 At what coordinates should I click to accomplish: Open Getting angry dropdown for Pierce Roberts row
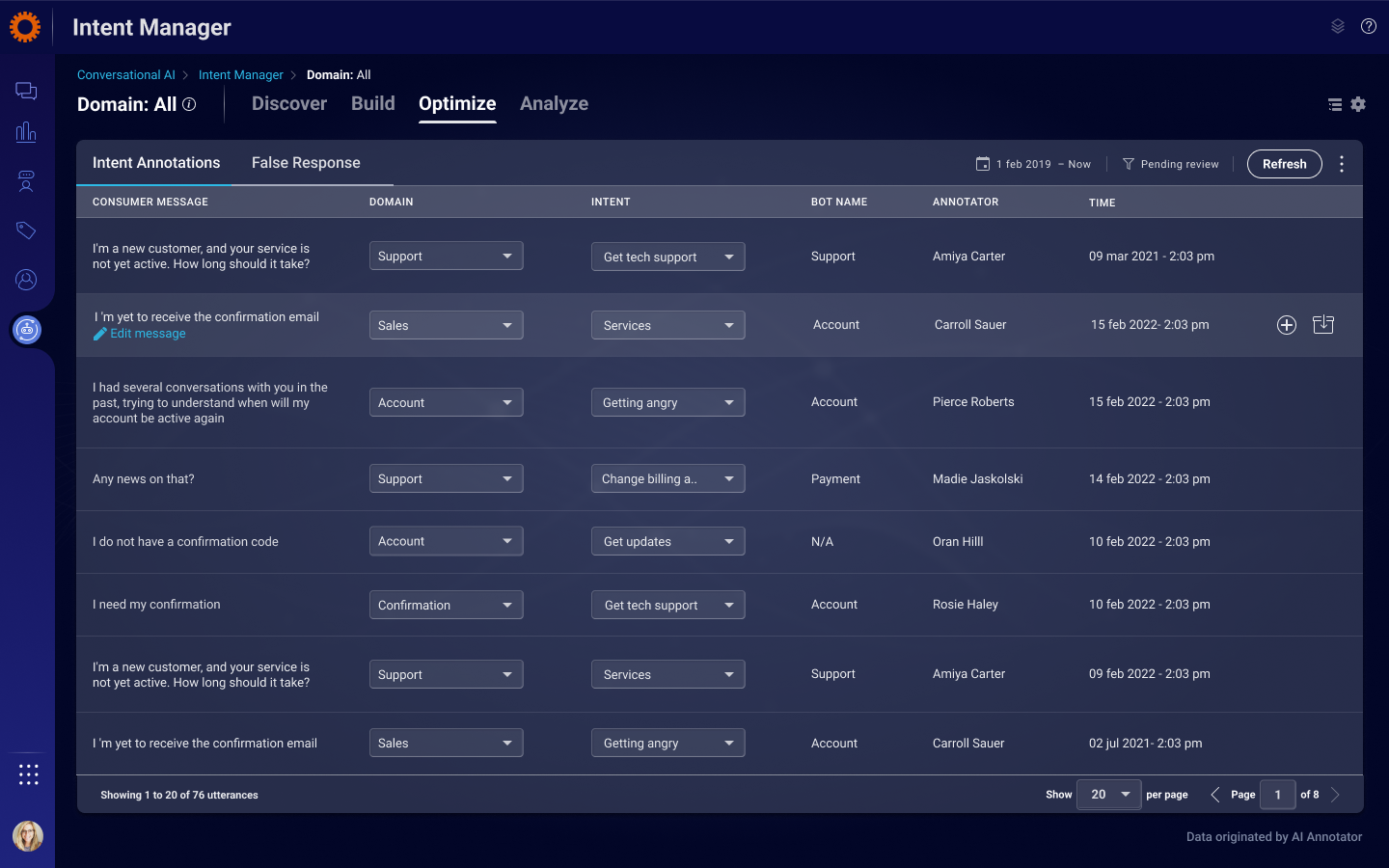pos(668,402)
